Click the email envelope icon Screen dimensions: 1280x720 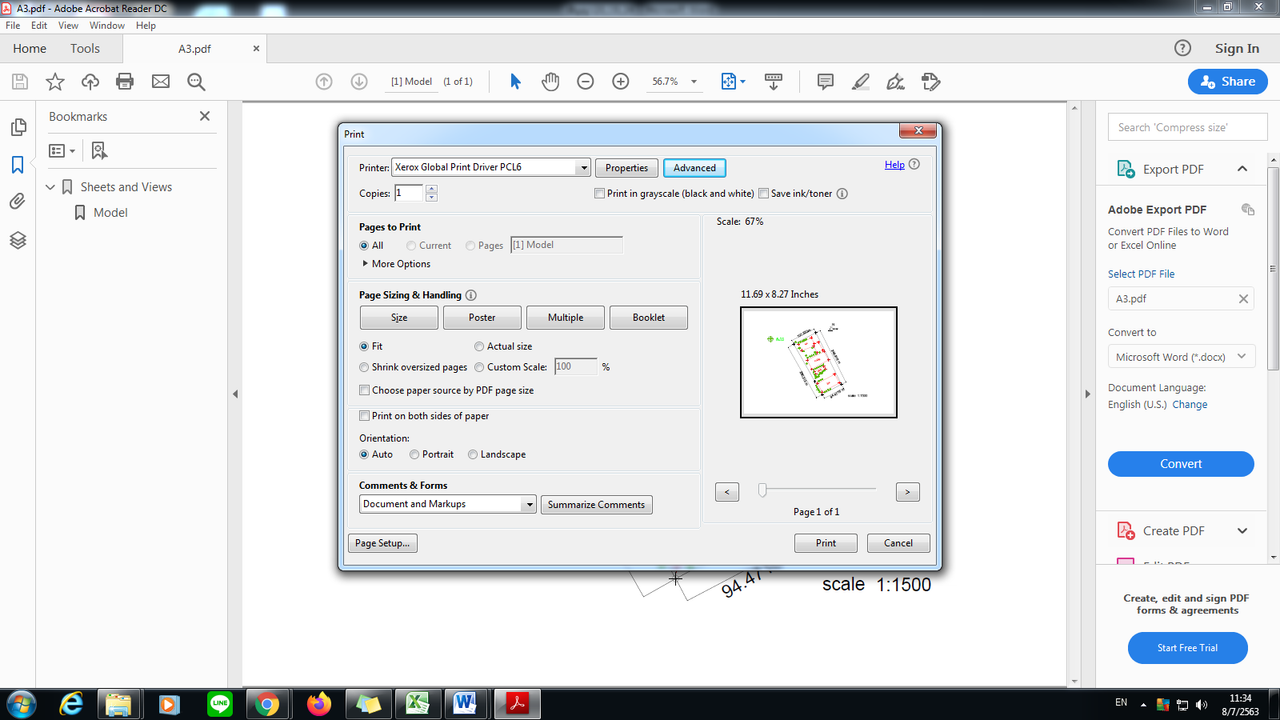click(x=160, y=82)
